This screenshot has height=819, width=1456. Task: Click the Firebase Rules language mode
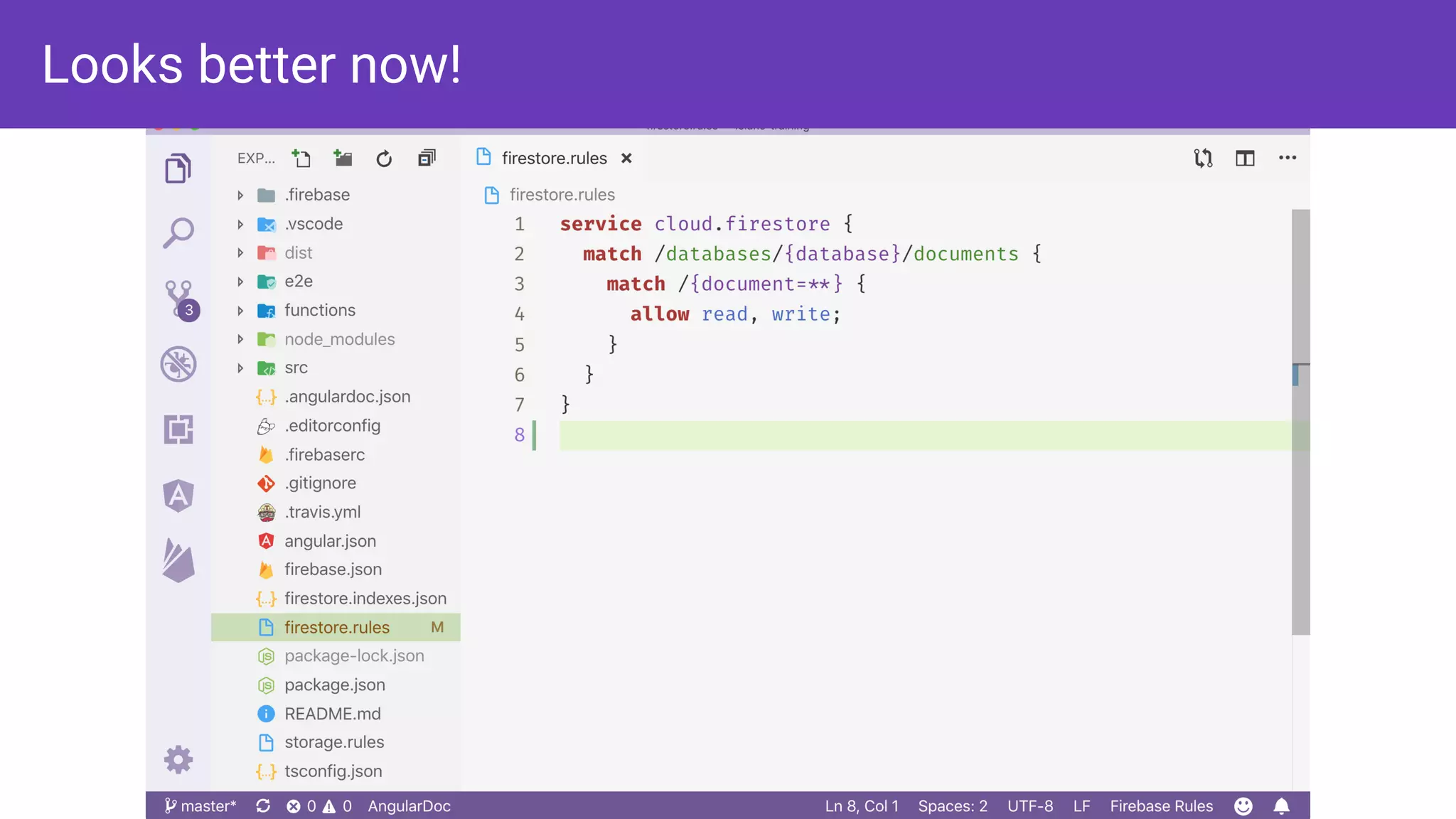click(x=1161, y=805)
